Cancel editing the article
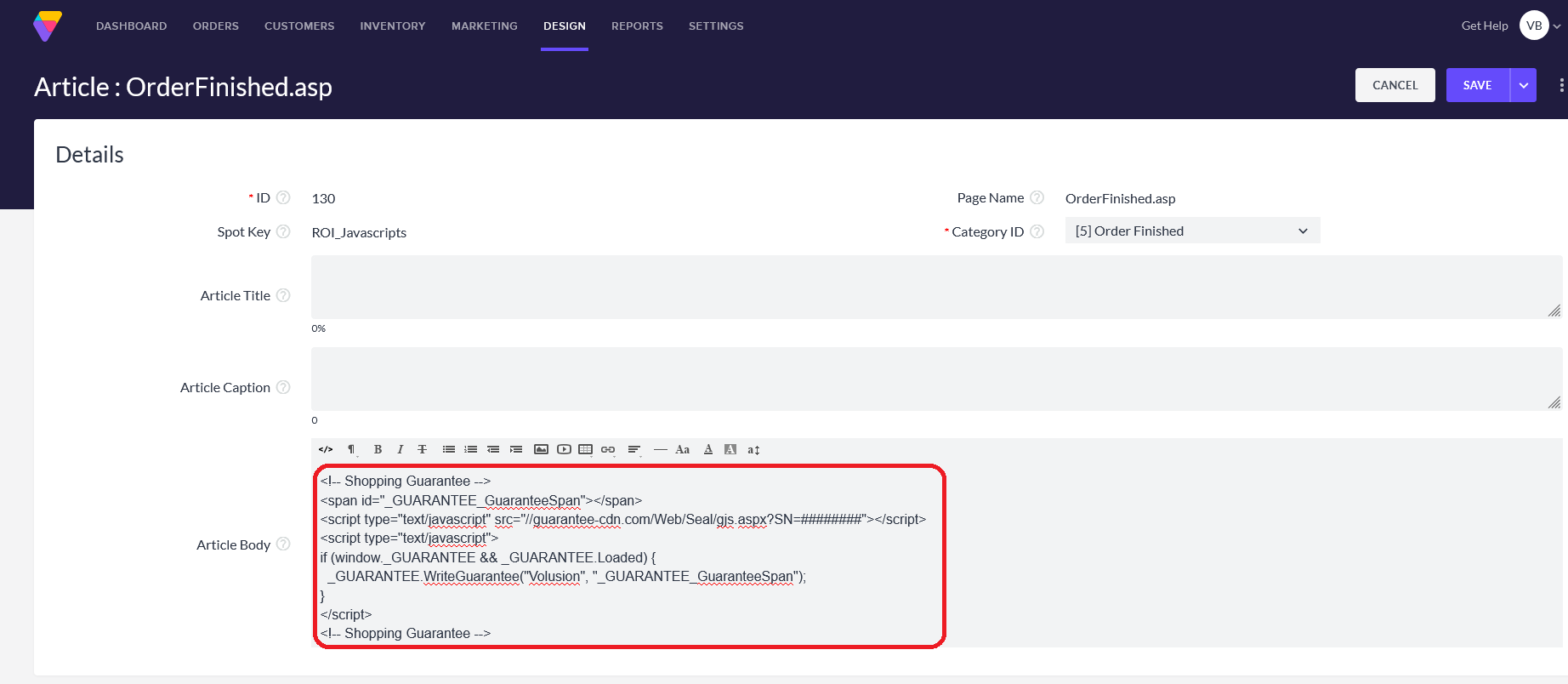Image resolution: width=1568 pixels, height=684 pixels. (x=1395, y=85)
